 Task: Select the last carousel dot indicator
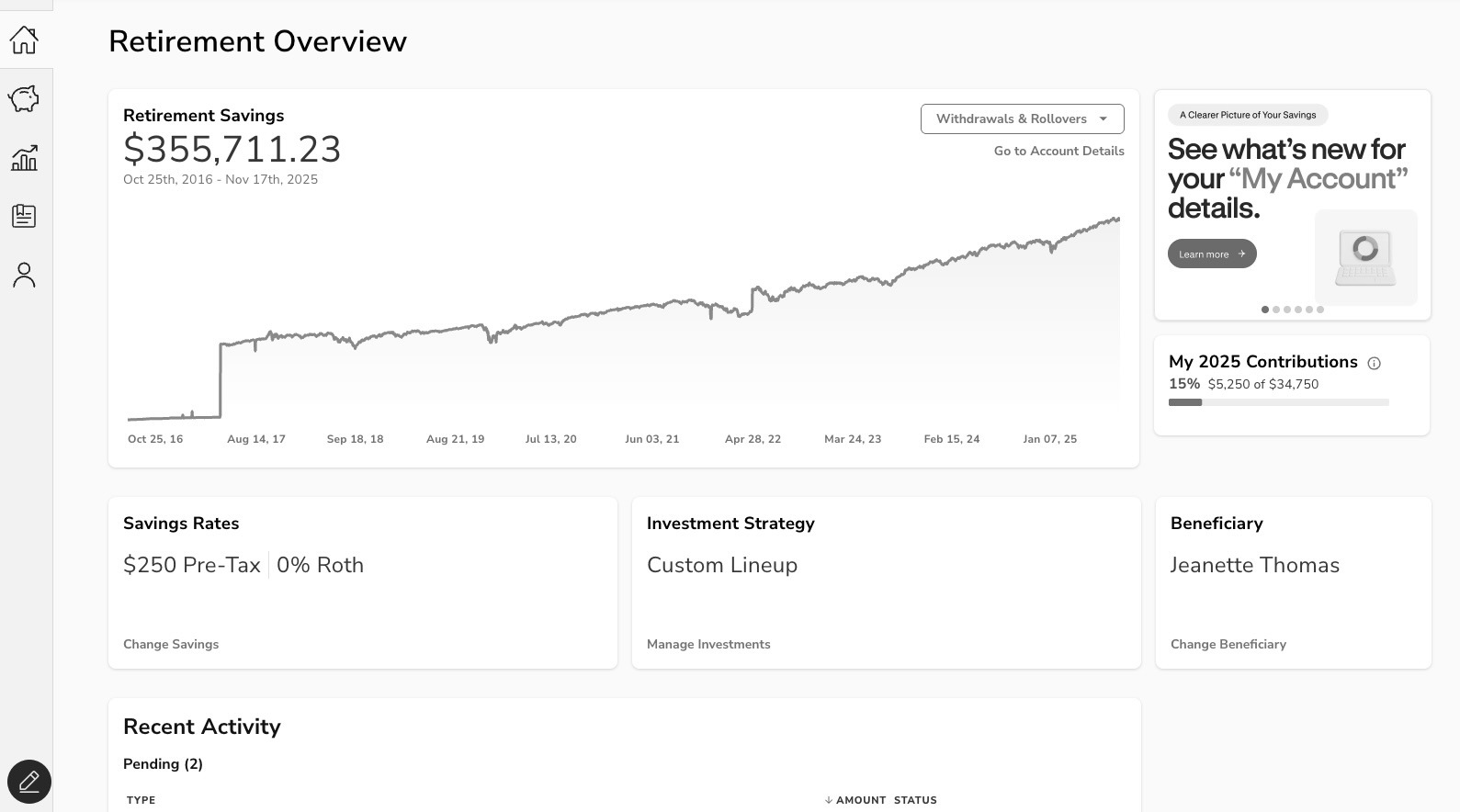(x=1320, y=310)
